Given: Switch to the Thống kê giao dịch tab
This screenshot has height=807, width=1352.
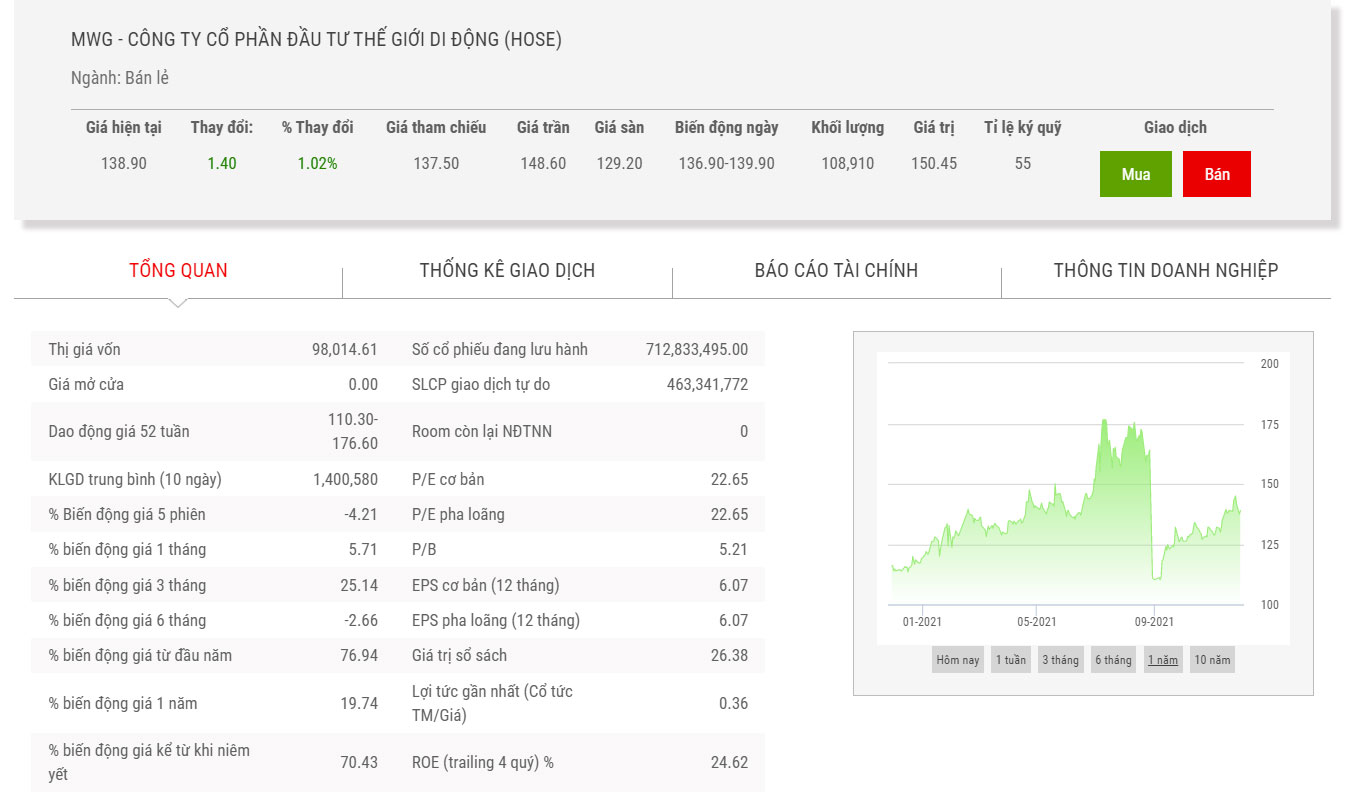Looking at the screenshot, I should point(507,270).
